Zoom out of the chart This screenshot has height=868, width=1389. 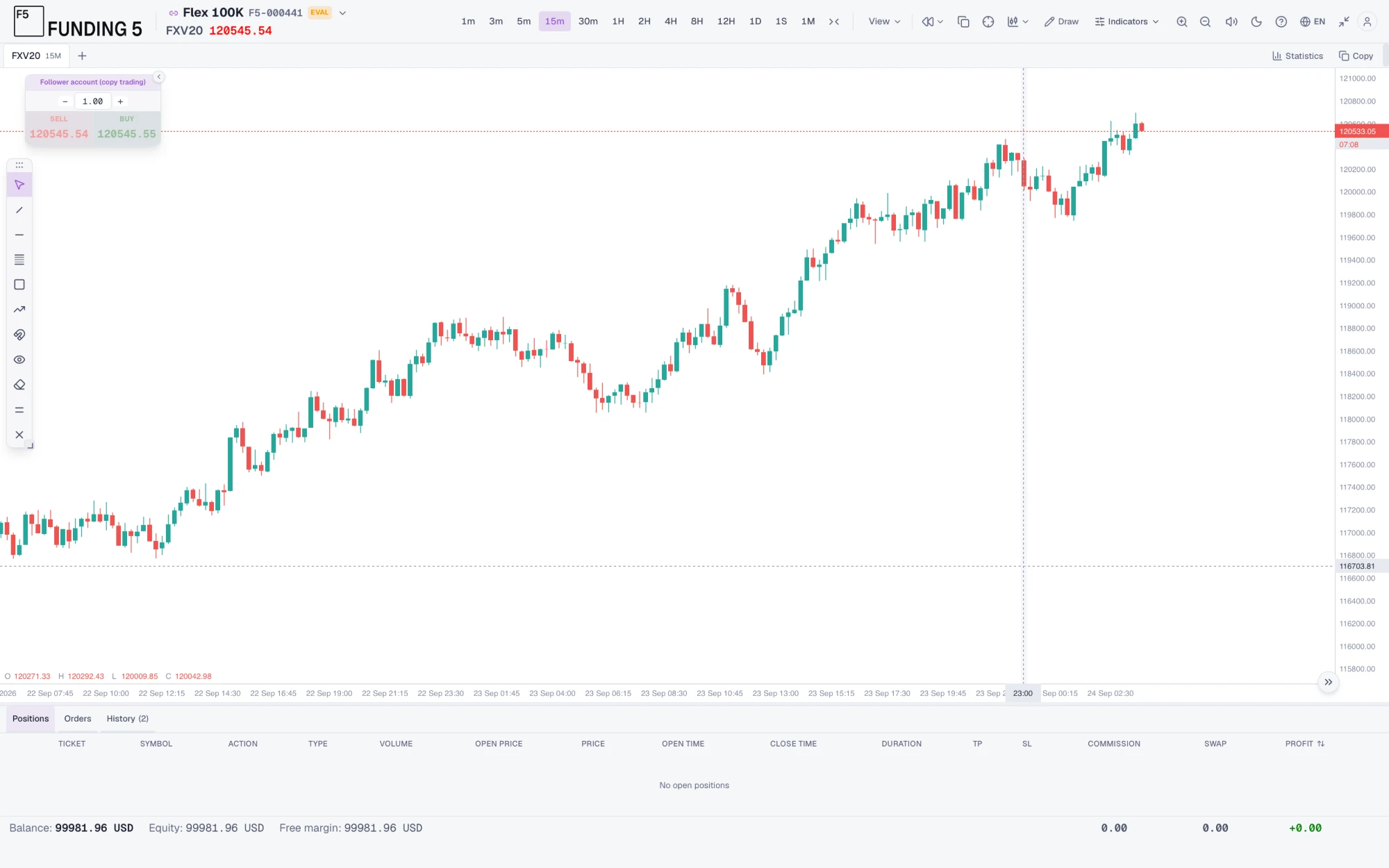point(1205,22)
